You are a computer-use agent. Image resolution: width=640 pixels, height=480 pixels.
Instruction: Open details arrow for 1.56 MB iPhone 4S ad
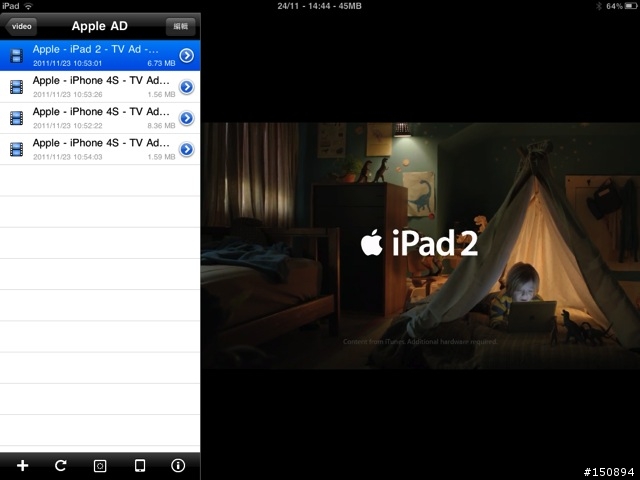187,87
